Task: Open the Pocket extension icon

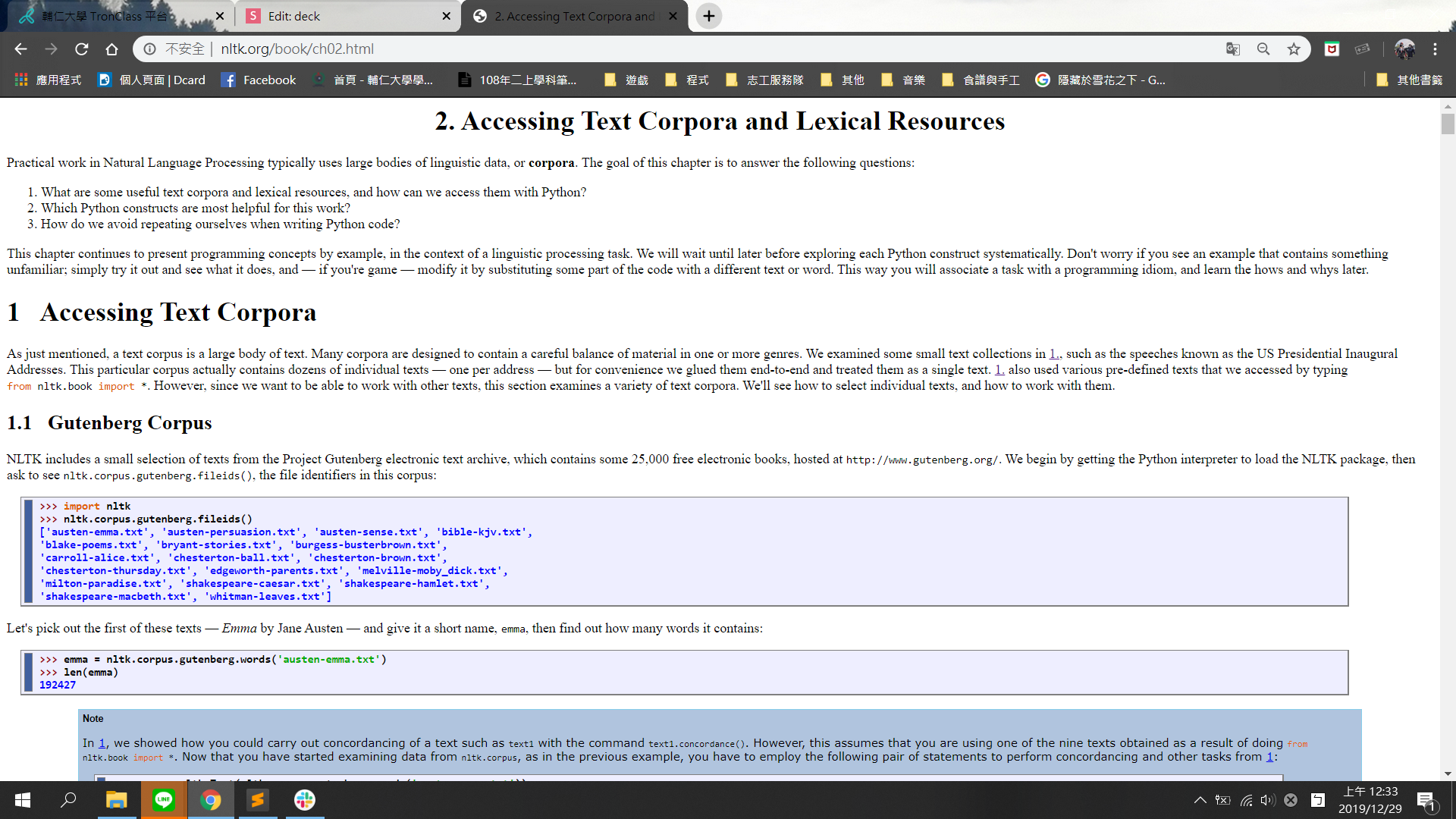Action: pos(1332,49)
